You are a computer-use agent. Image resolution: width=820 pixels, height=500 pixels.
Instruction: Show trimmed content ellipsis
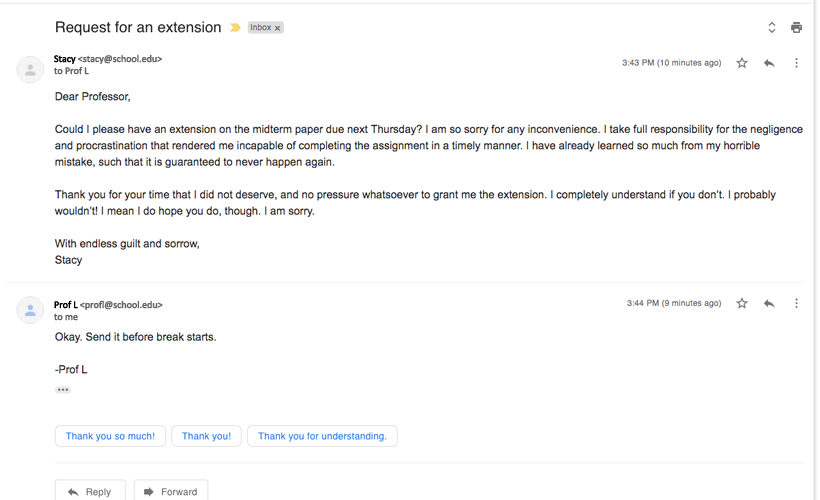pyautogui.click(x=63, y=390)
